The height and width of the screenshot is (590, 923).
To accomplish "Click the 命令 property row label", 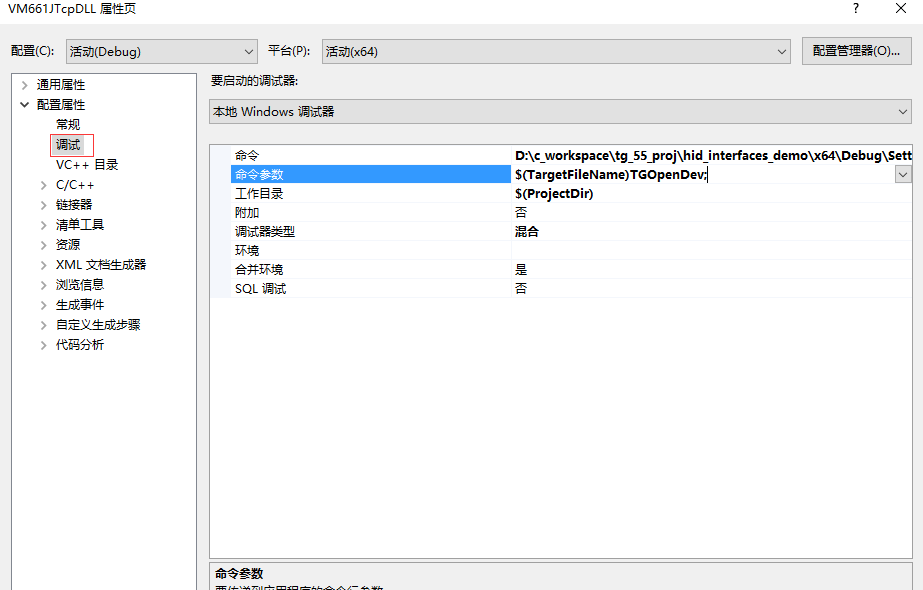I will tap(247, 155).
